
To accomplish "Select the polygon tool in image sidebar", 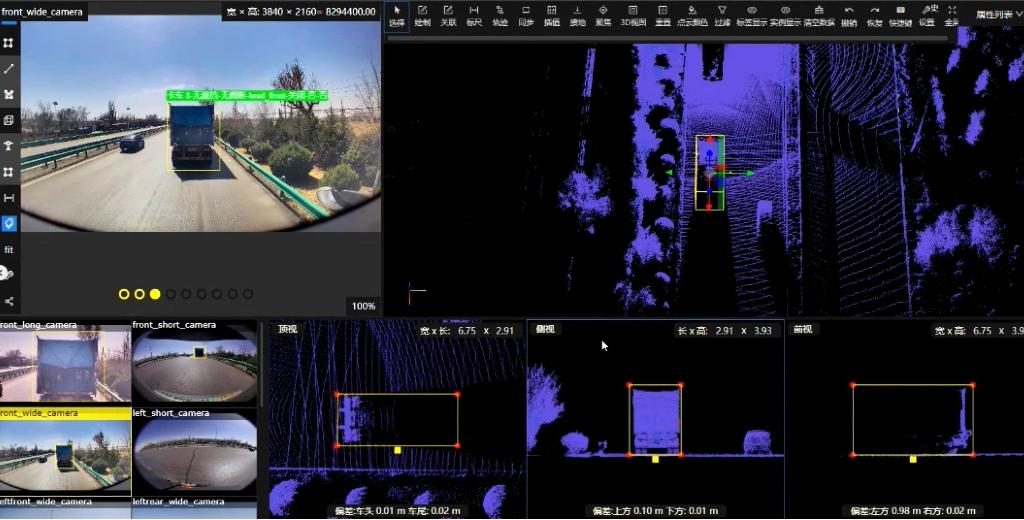I will (x=8, y=94).
